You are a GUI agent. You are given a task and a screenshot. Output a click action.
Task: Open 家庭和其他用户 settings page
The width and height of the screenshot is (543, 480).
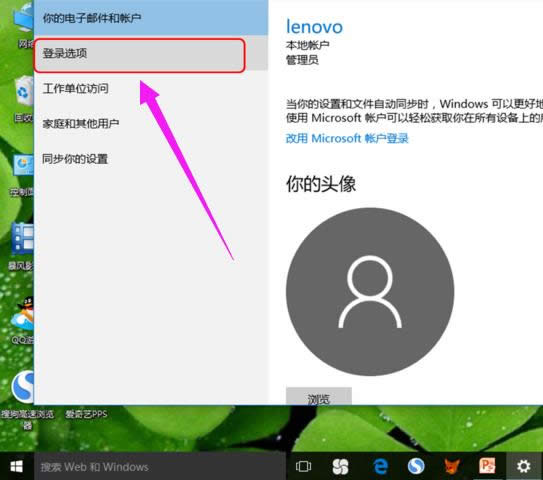tap(81, 124)
